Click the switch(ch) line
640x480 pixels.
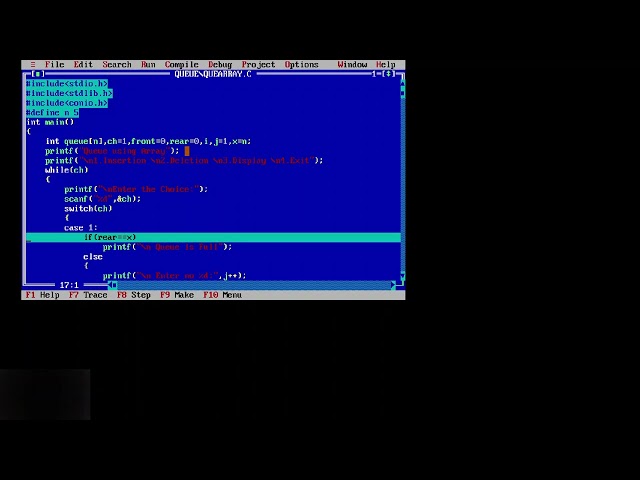pos(88,208)
